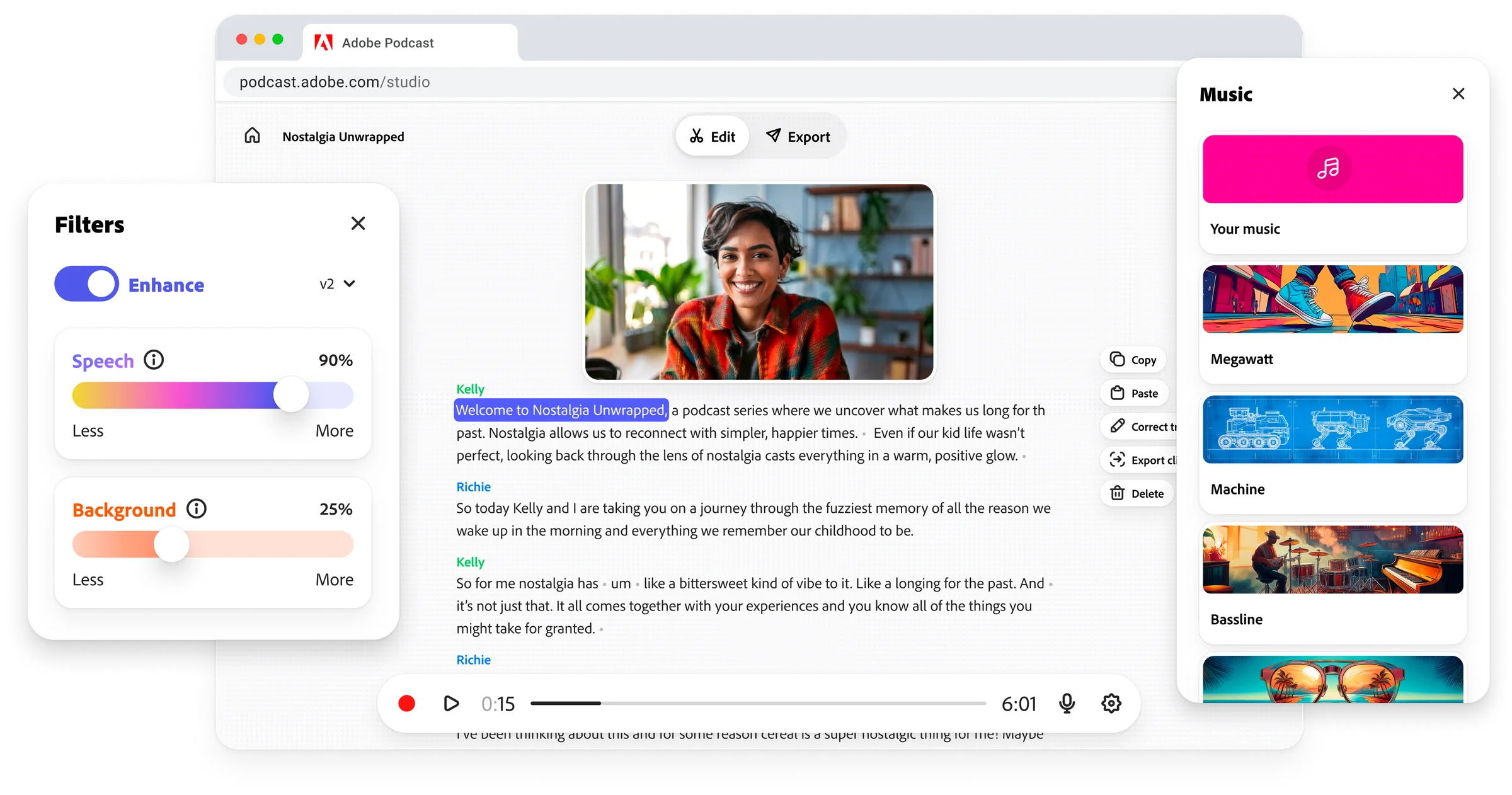This screenshot has height=795, width=1512.
Task: Click Speech info icon
Action: point(154,360)
